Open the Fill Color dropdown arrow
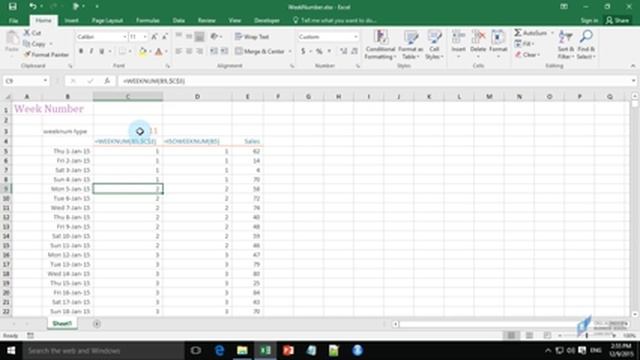The height and width of the screenshot is (360, 640). click(150, 51)
